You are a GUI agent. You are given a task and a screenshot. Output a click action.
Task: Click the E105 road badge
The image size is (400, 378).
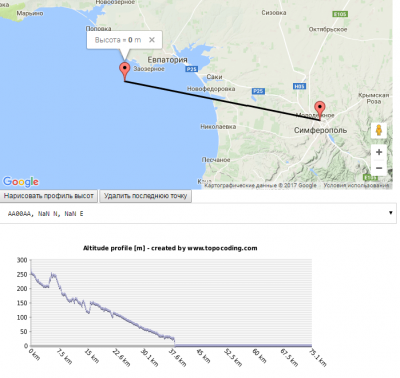(340, 14)
